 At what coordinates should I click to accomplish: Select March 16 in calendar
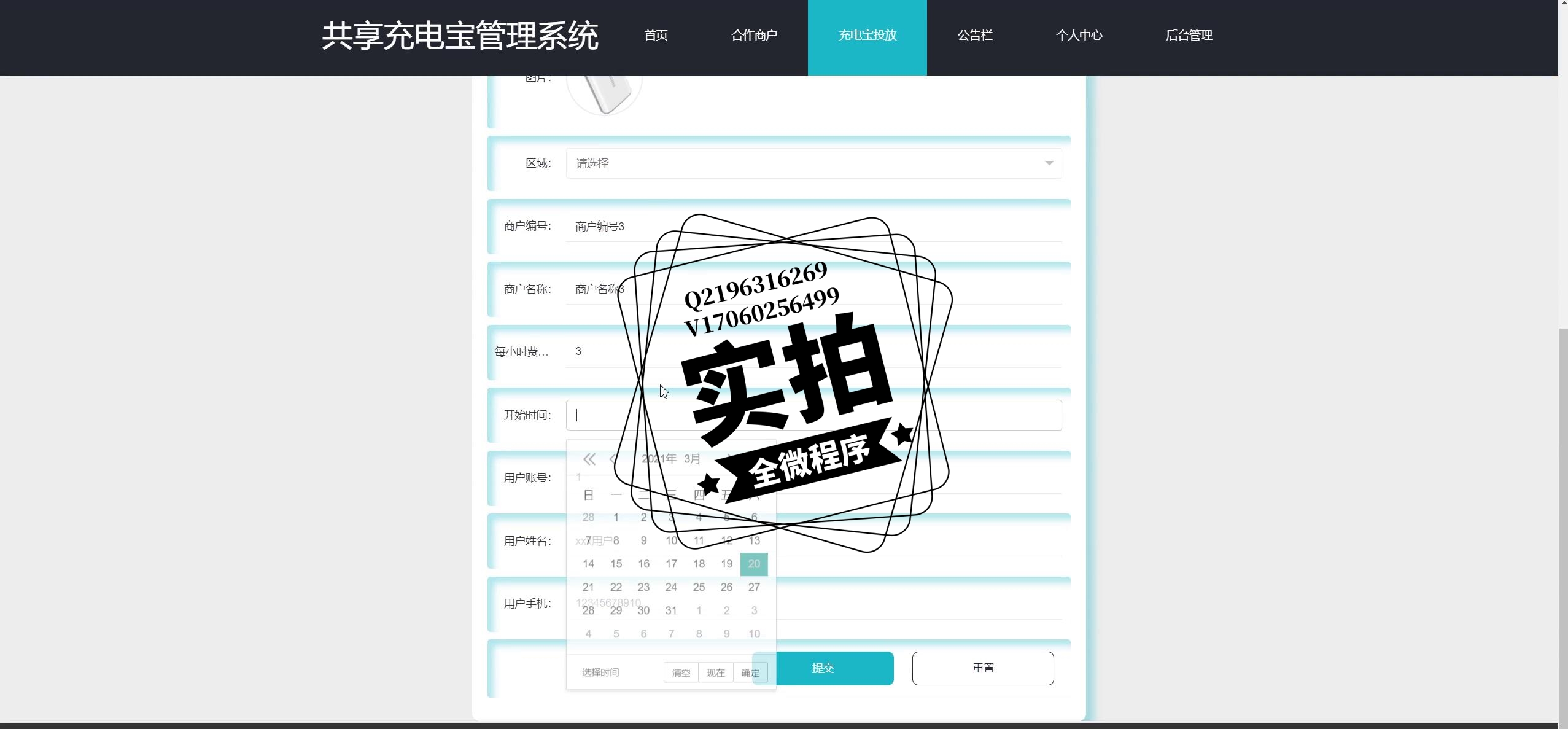coord(643,564)
